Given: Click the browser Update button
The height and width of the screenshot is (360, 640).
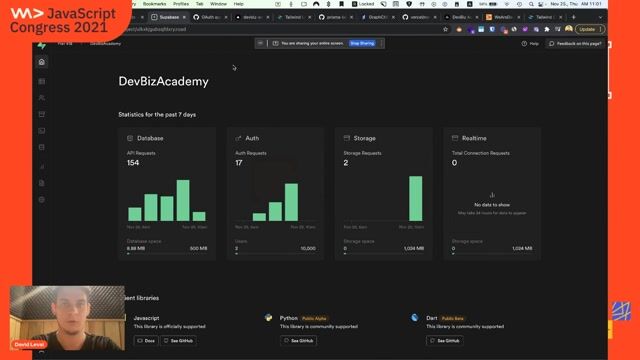Looking at the screenshot, I should point(587,29).
